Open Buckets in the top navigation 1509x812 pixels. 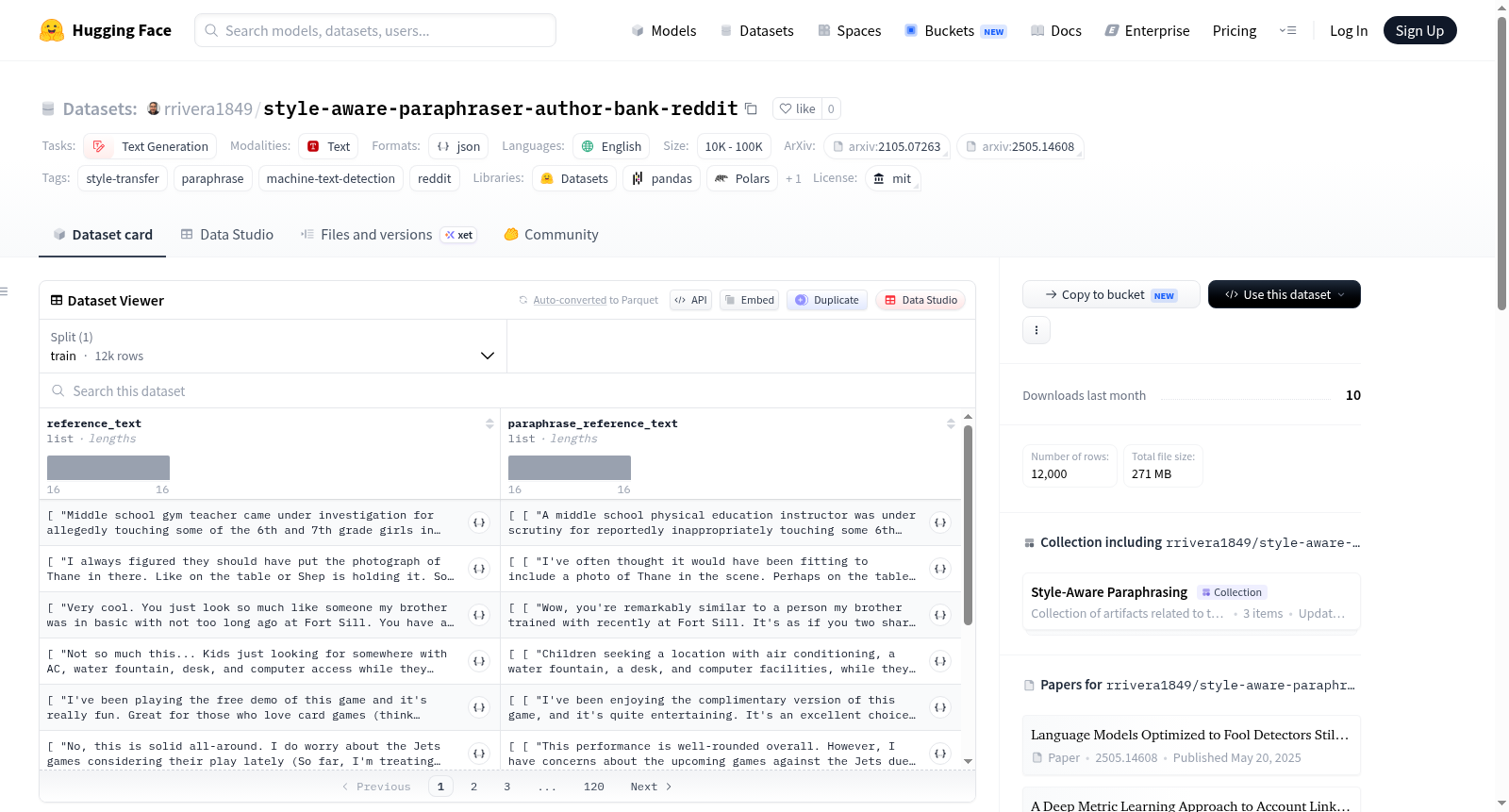click(955, 30)
